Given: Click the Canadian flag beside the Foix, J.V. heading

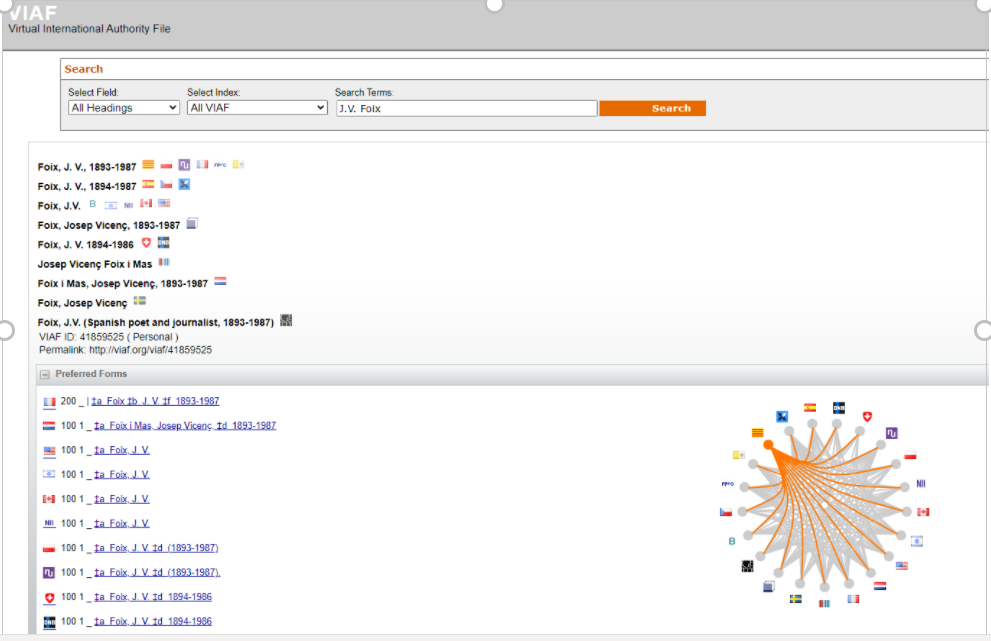Looking at the screenshot, I should [x=146, y=204].
